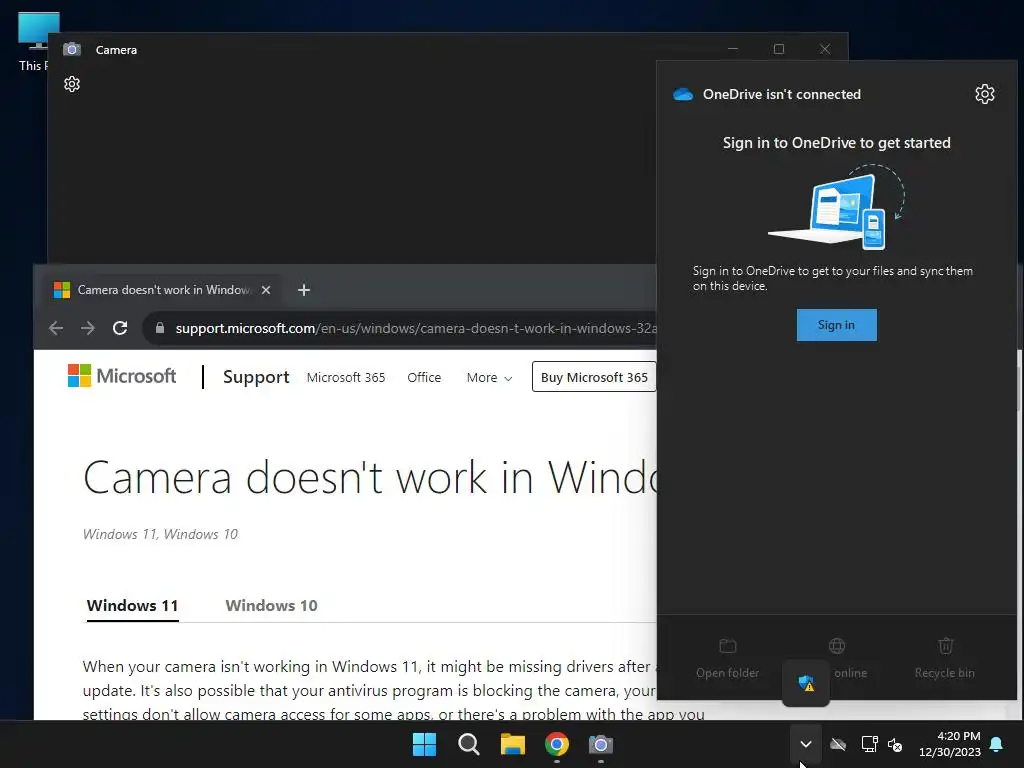Open folder in OneDrive panel
1024x768 pixels.
pyautogui.click(x=728, y=658)
